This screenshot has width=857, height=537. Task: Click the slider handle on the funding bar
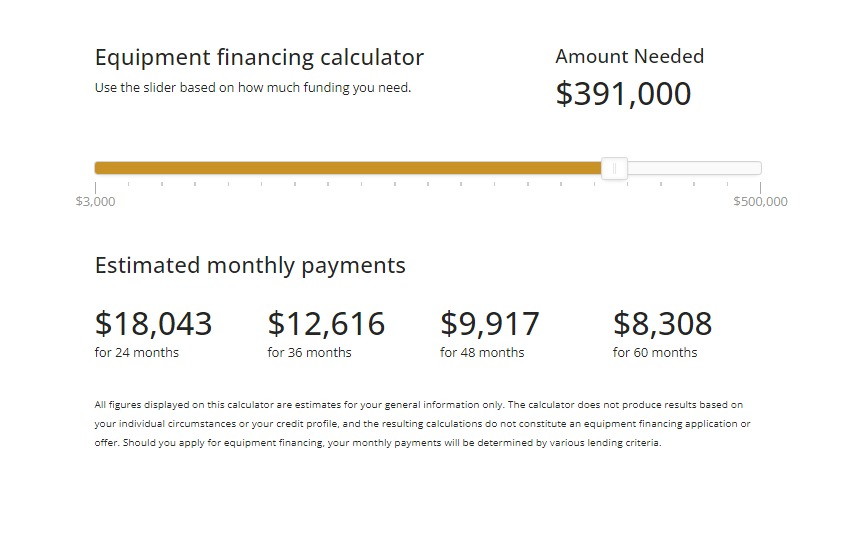614,169
